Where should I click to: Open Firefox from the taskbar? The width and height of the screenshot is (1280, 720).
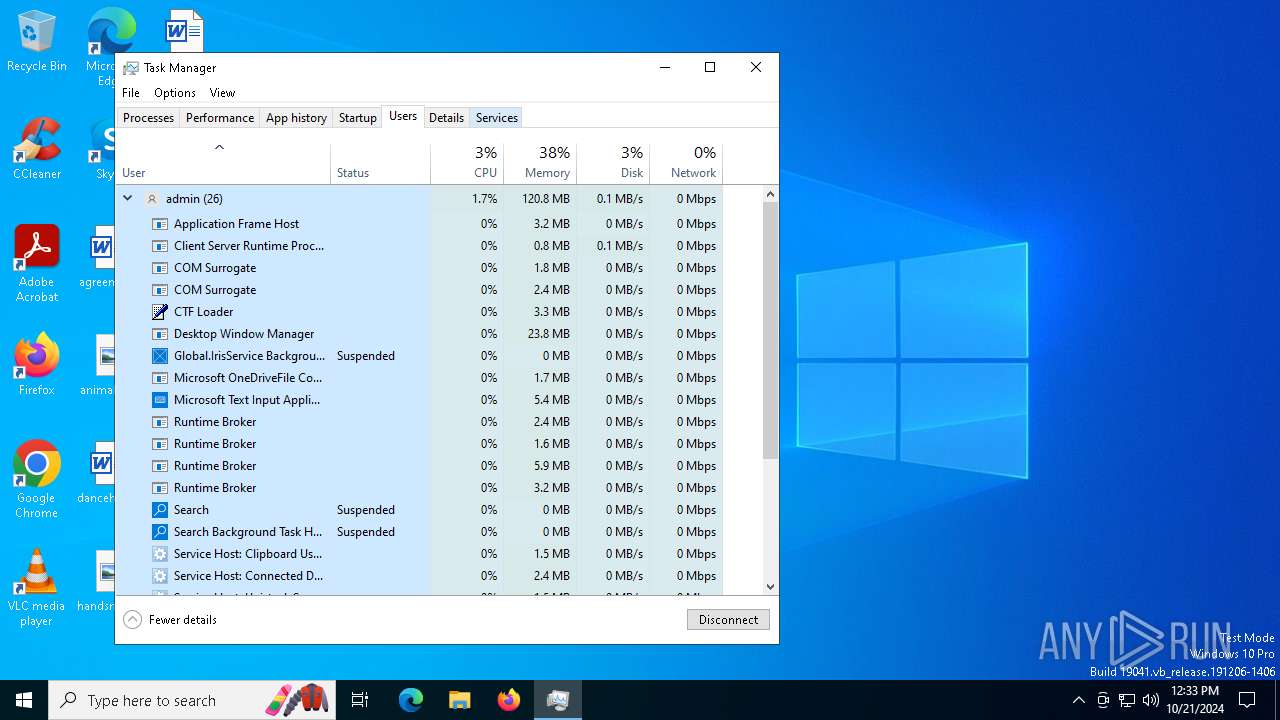(509, 700)
